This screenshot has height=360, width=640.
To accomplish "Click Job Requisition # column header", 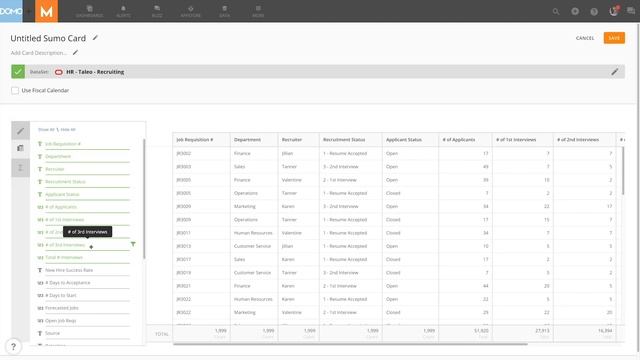I will tap(201, 140).
